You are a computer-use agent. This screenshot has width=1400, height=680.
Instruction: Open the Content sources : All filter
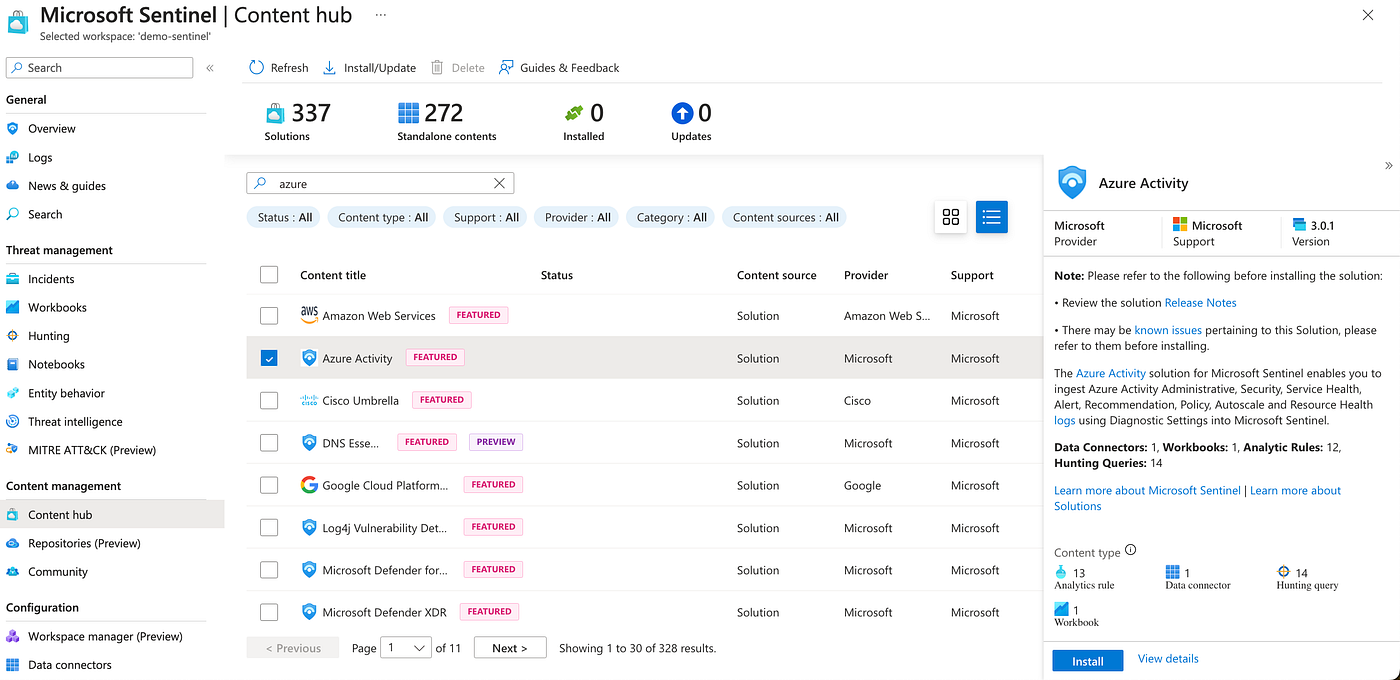tap(785, 217)
